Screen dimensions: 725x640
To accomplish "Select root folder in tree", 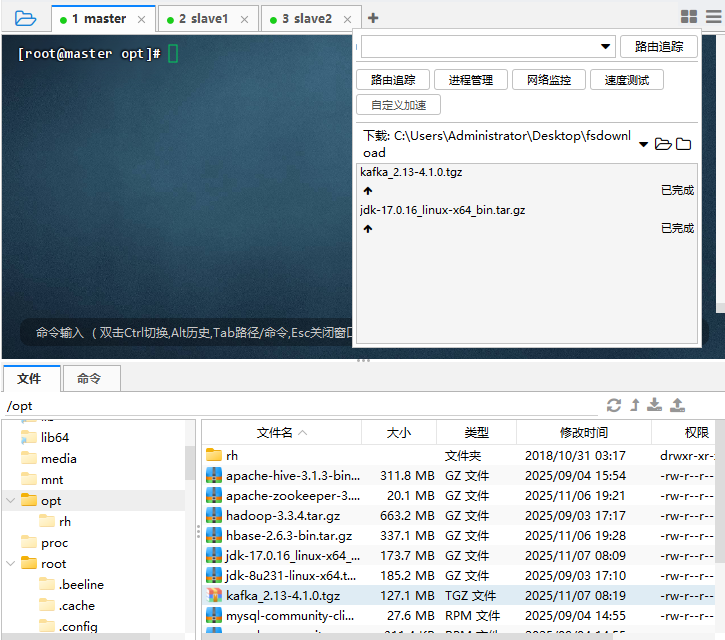I will point(44,564).
